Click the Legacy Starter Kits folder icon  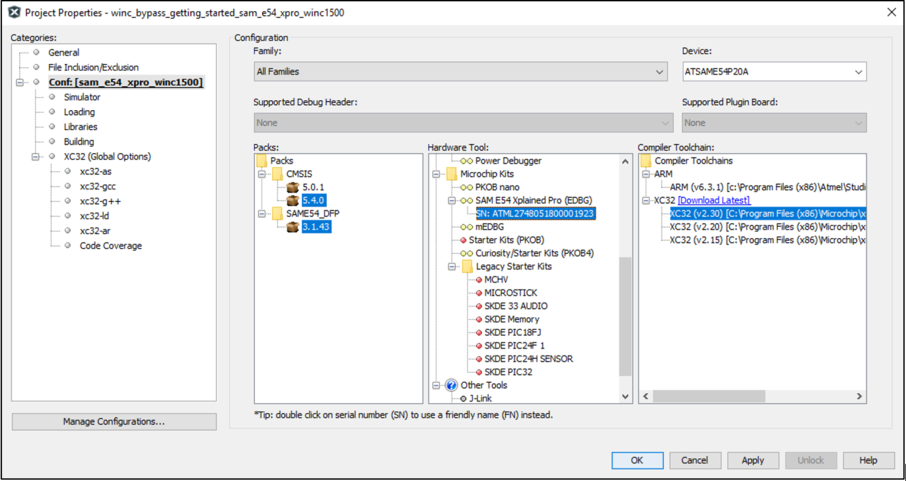pos(467,267)
